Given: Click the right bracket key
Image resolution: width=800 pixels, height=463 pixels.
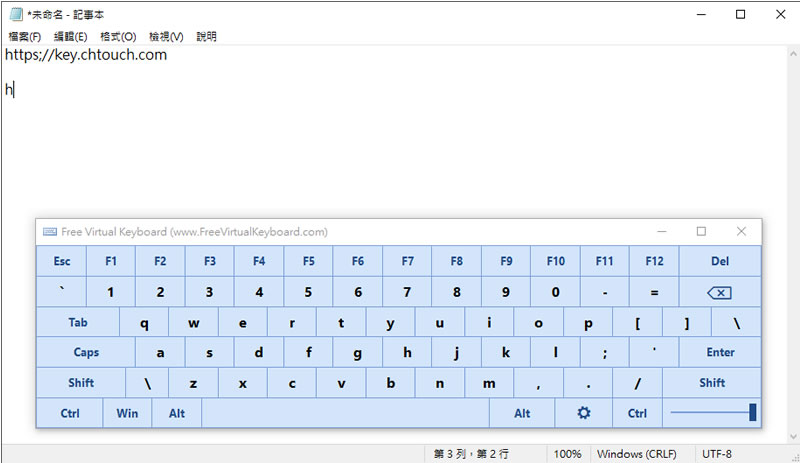Looking at the screenshot, I should point(687,323).
